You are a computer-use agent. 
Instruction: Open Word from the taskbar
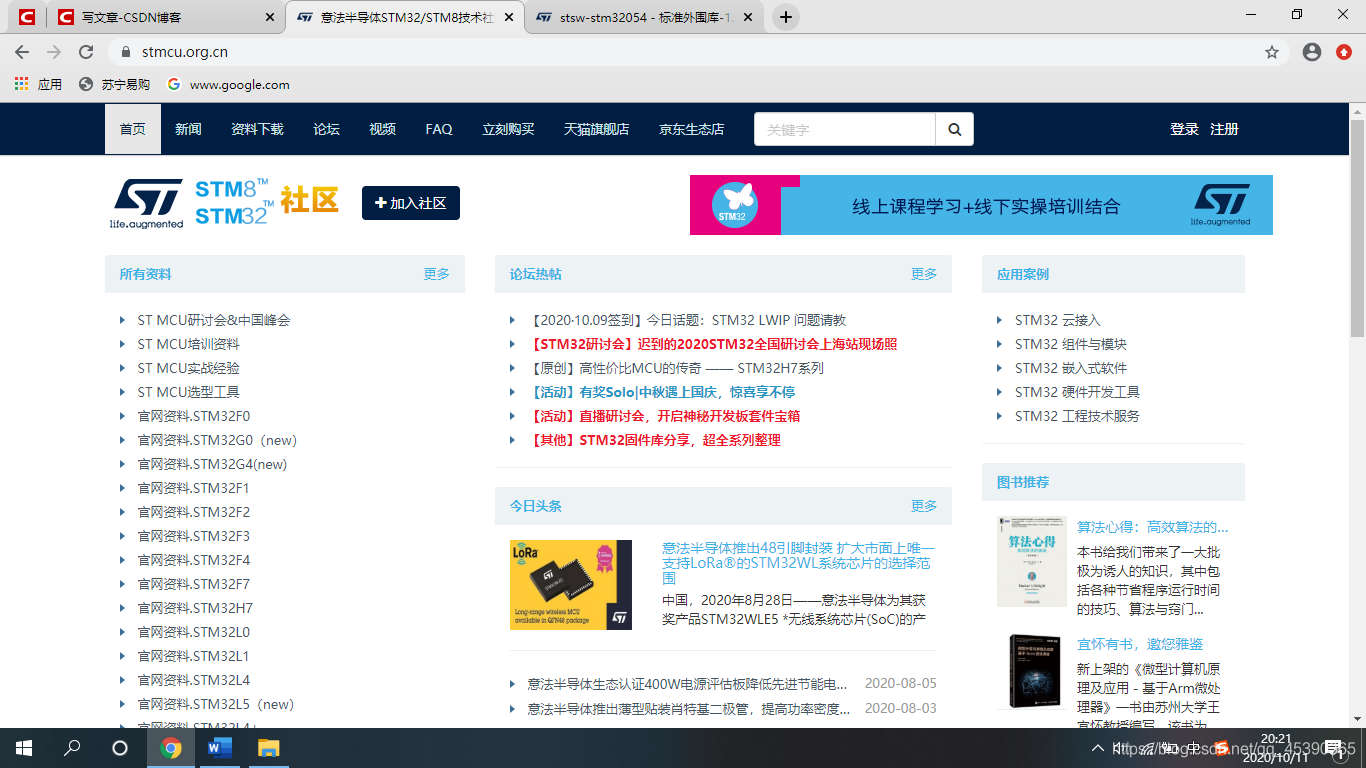pyautogui.click(x=220, y=748)
